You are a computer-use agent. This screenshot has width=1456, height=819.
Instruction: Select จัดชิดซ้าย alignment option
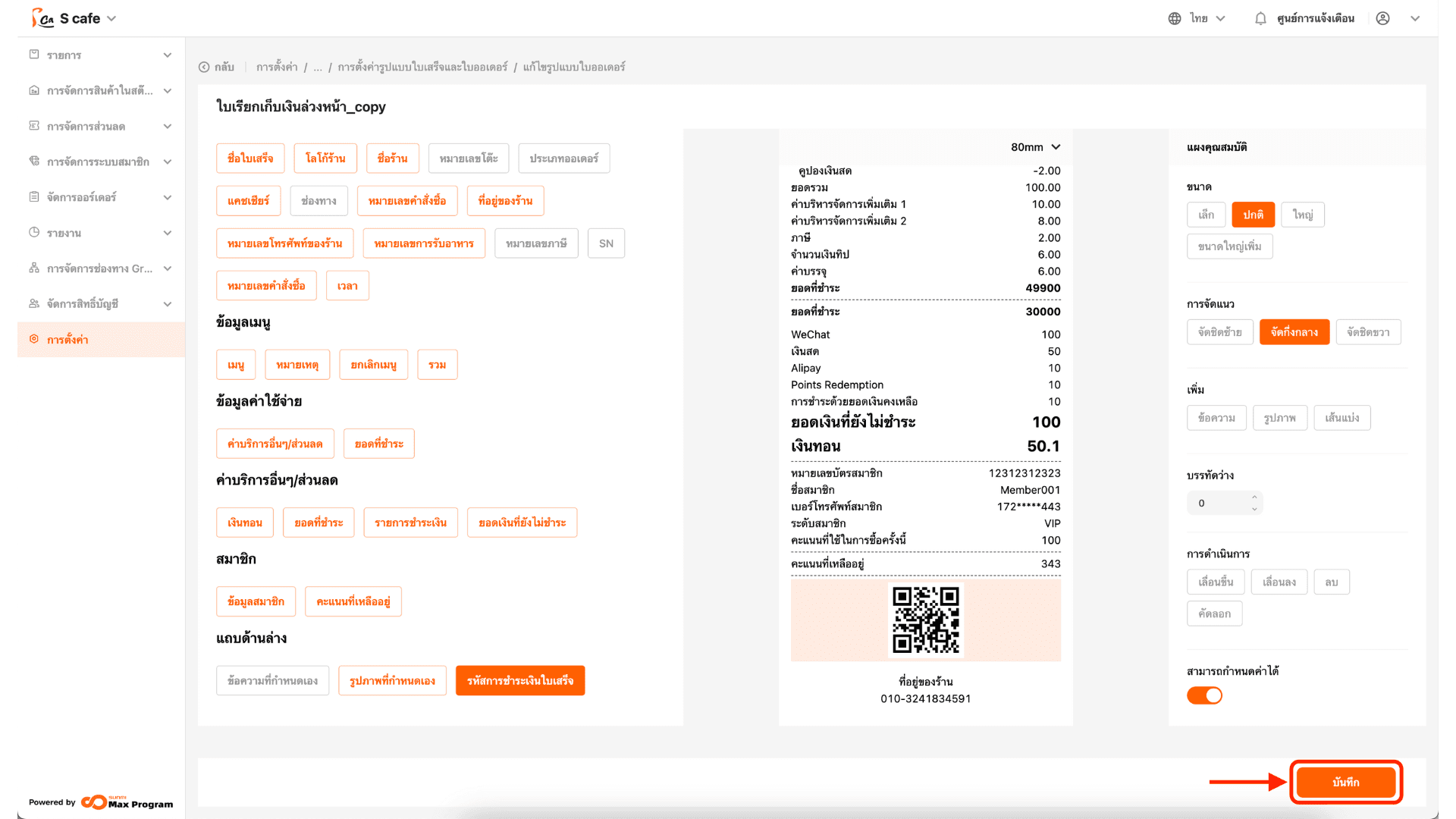pos(1219,332)
